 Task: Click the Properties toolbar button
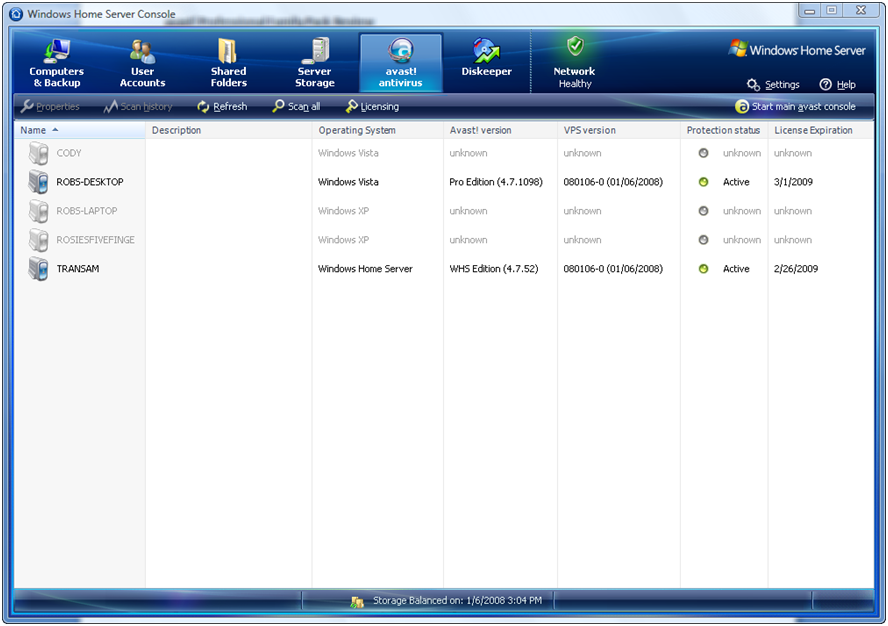point(50,107)
